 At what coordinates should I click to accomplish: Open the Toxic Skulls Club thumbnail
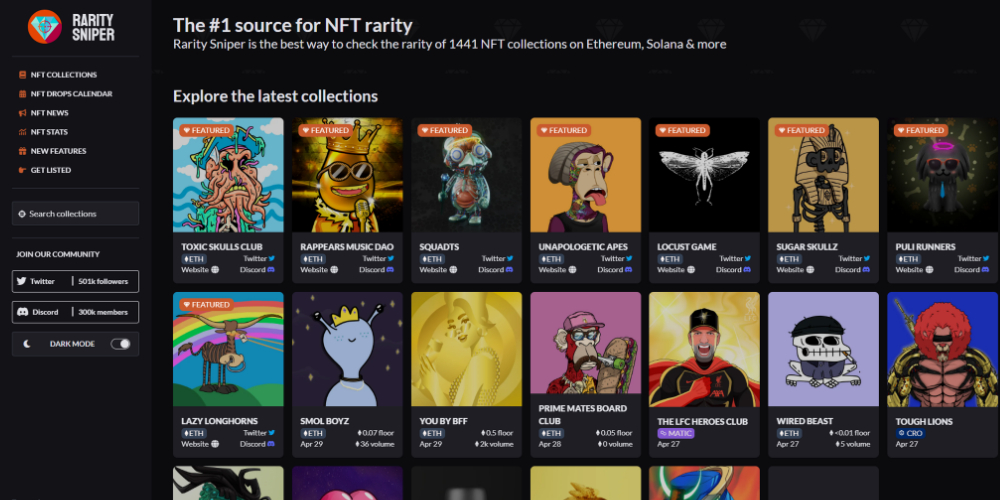228,175
